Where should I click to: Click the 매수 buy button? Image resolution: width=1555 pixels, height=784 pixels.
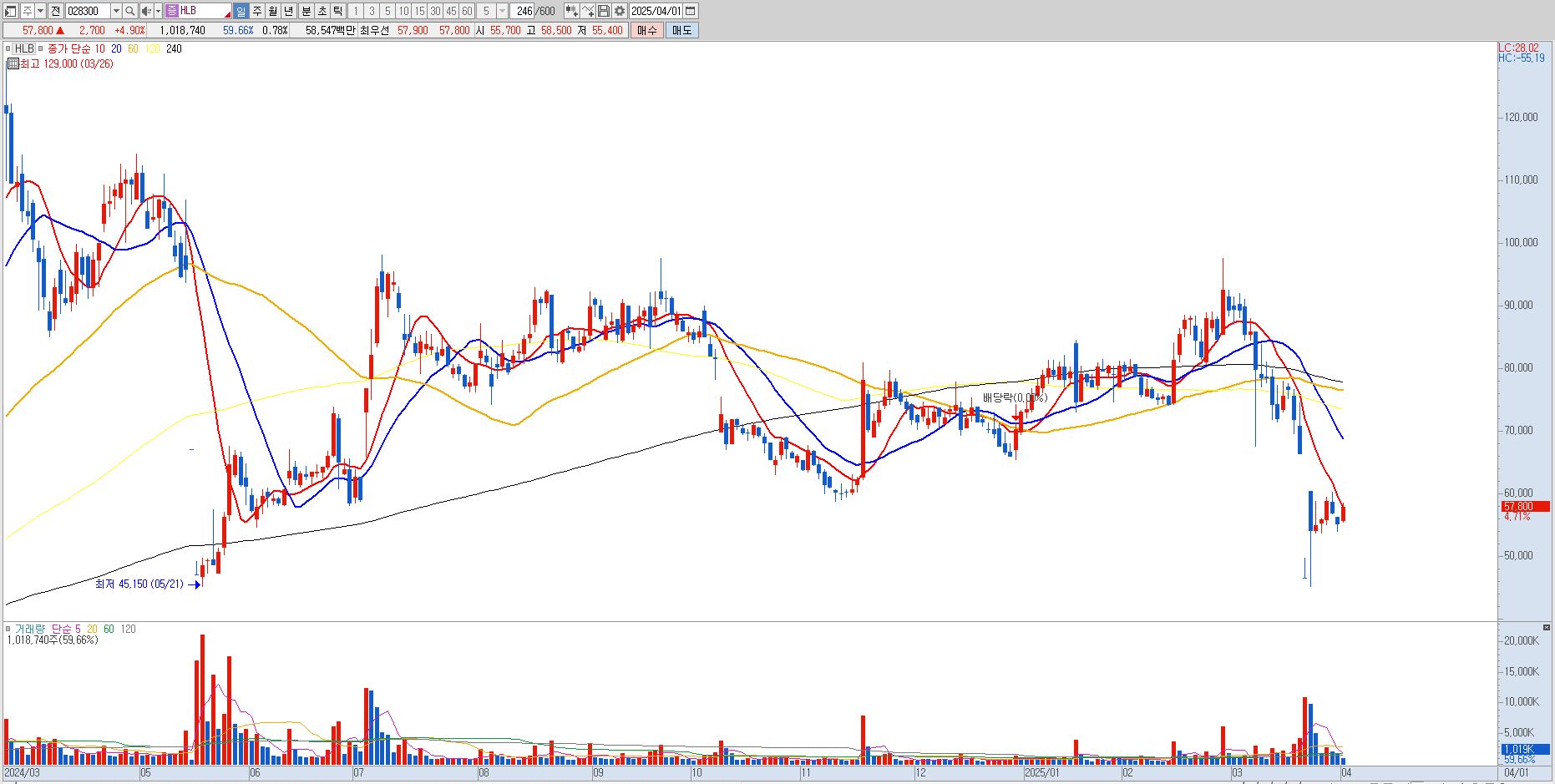click(646, 30)
